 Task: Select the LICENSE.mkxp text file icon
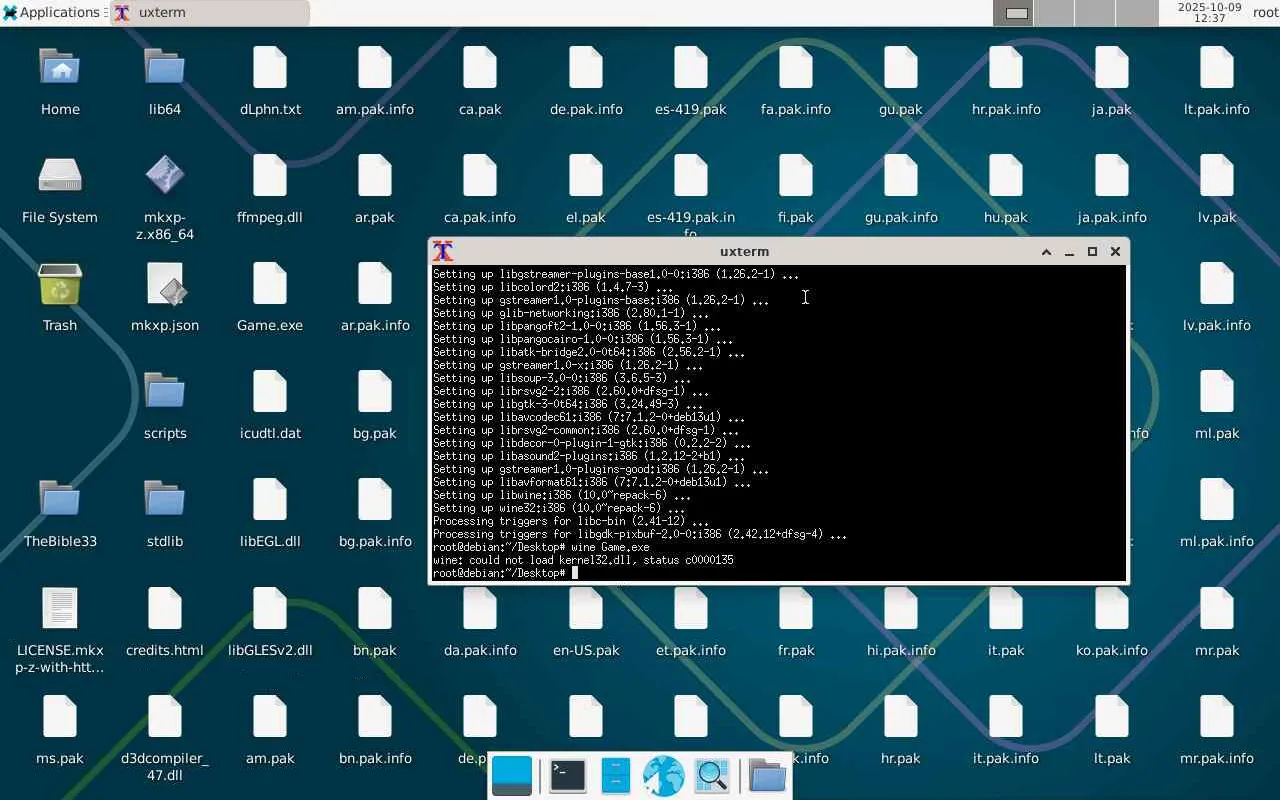point(60,609)
